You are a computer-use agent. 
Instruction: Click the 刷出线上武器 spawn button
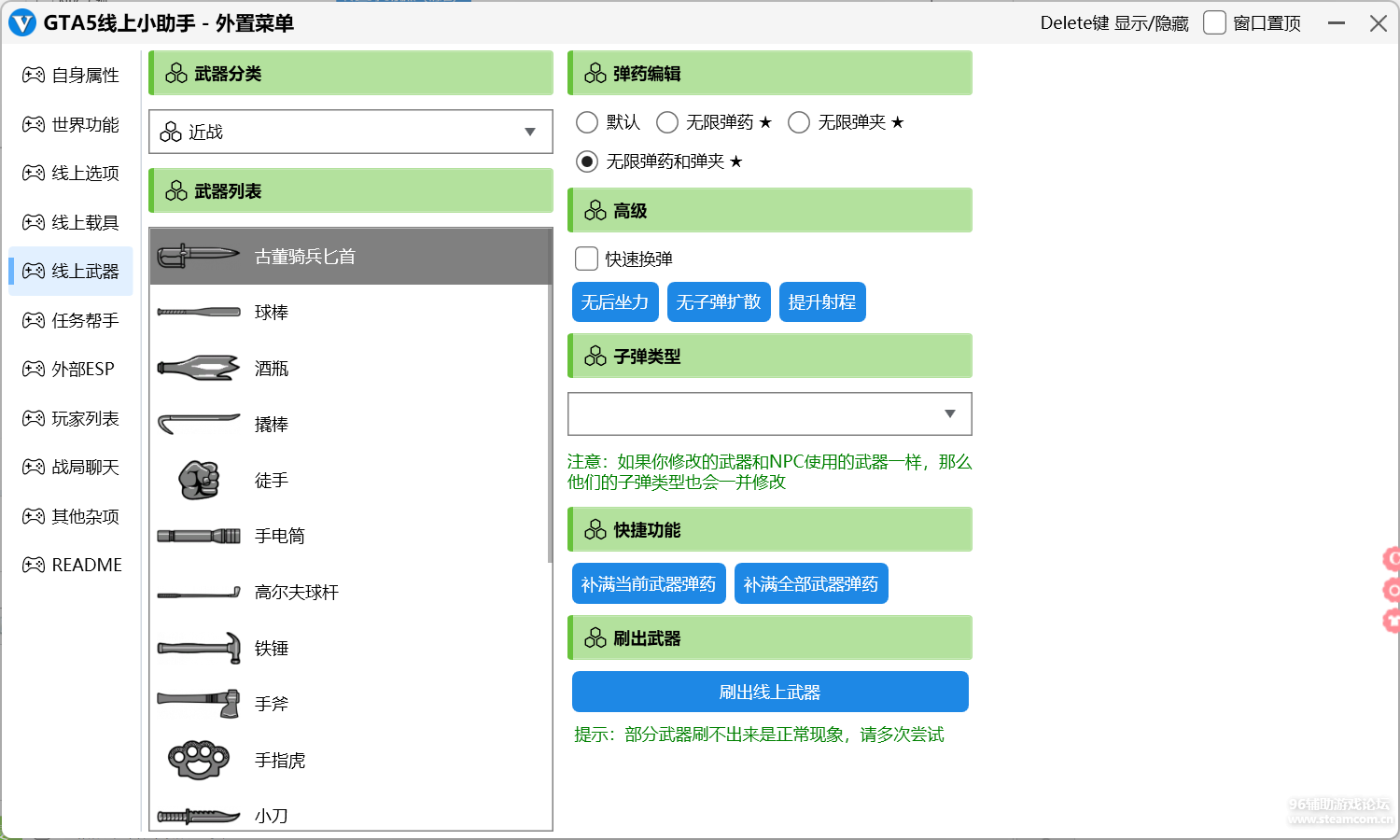coord(769,692)
